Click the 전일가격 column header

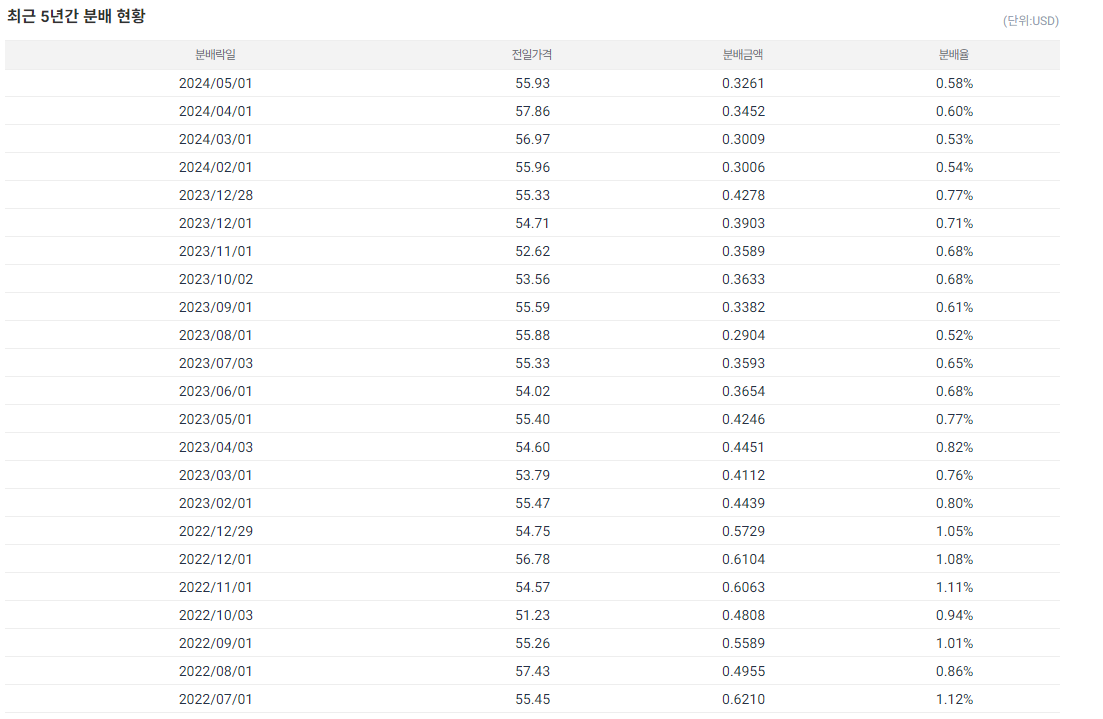point(532,54)
